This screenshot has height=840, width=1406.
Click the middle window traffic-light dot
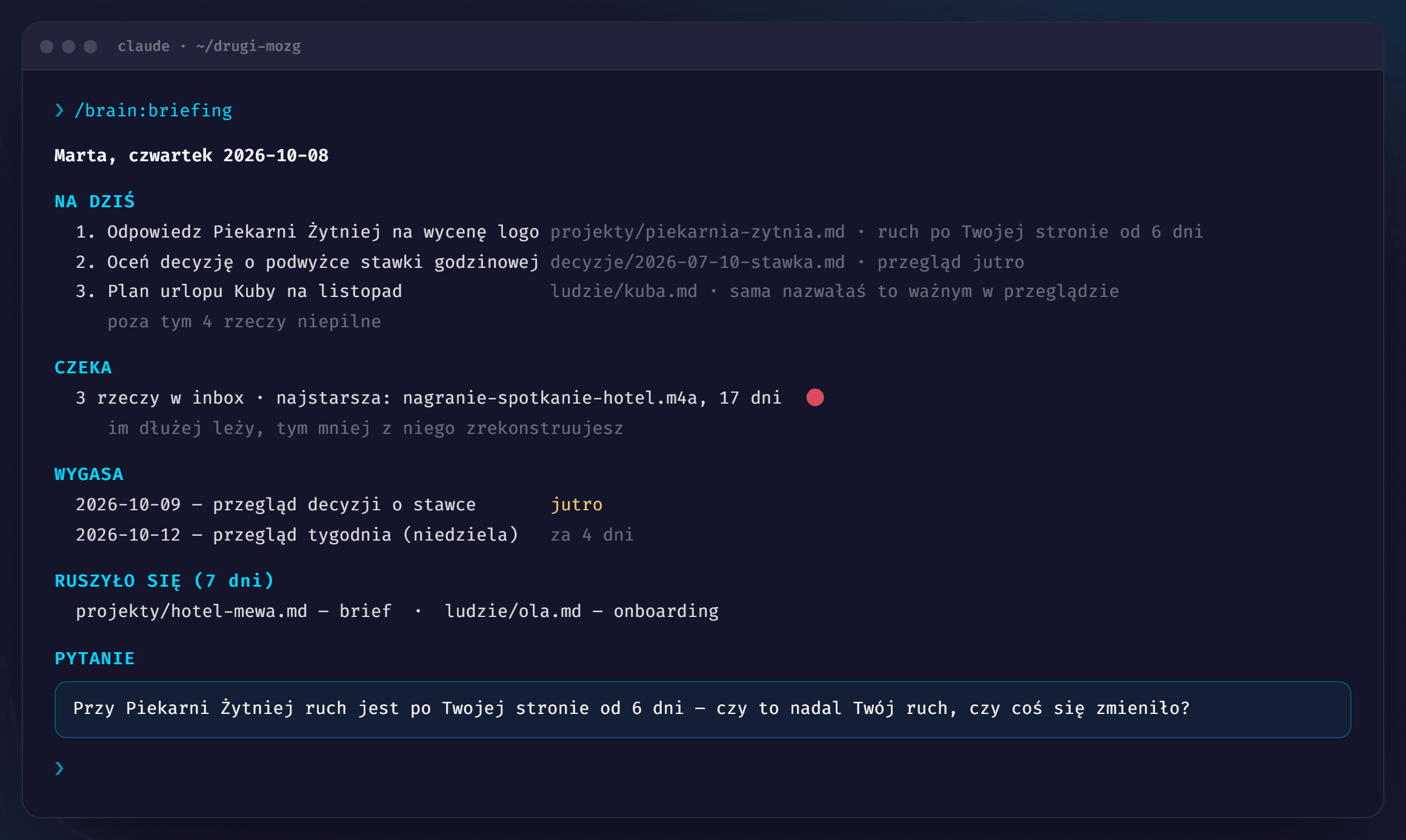point(68,47)
